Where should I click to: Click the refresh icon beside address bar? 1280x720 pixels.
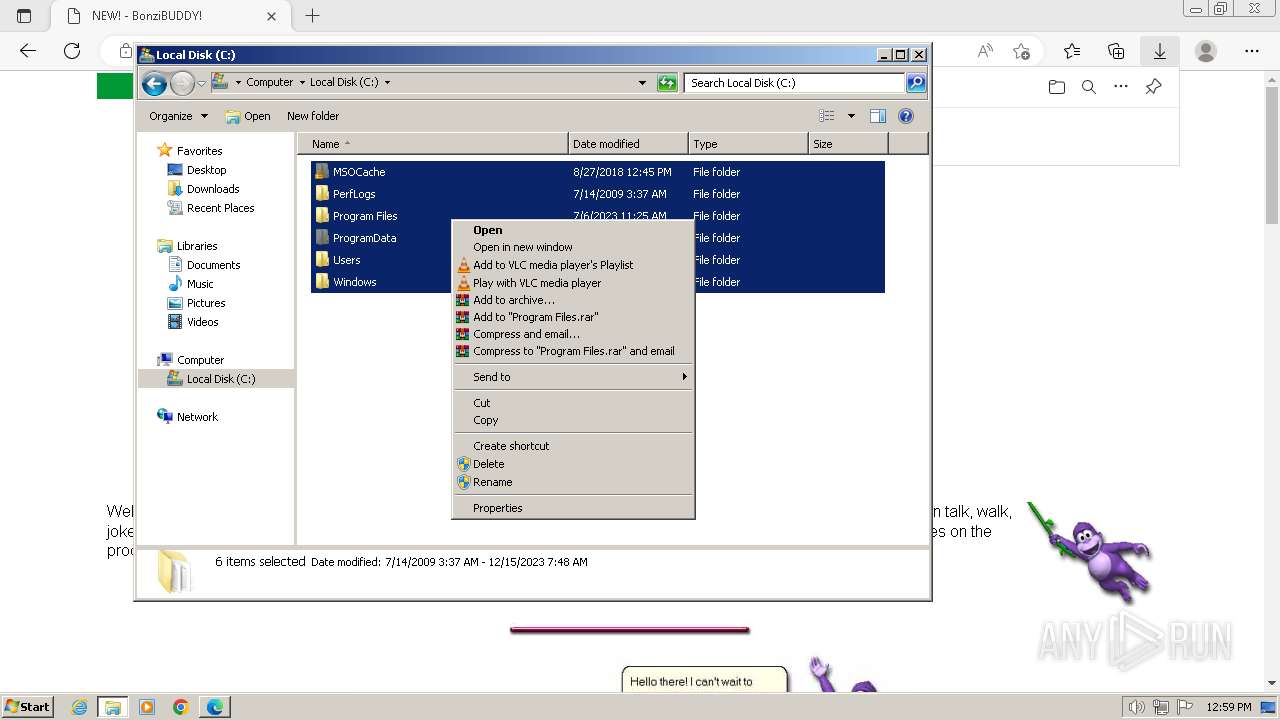pos(667,83)
